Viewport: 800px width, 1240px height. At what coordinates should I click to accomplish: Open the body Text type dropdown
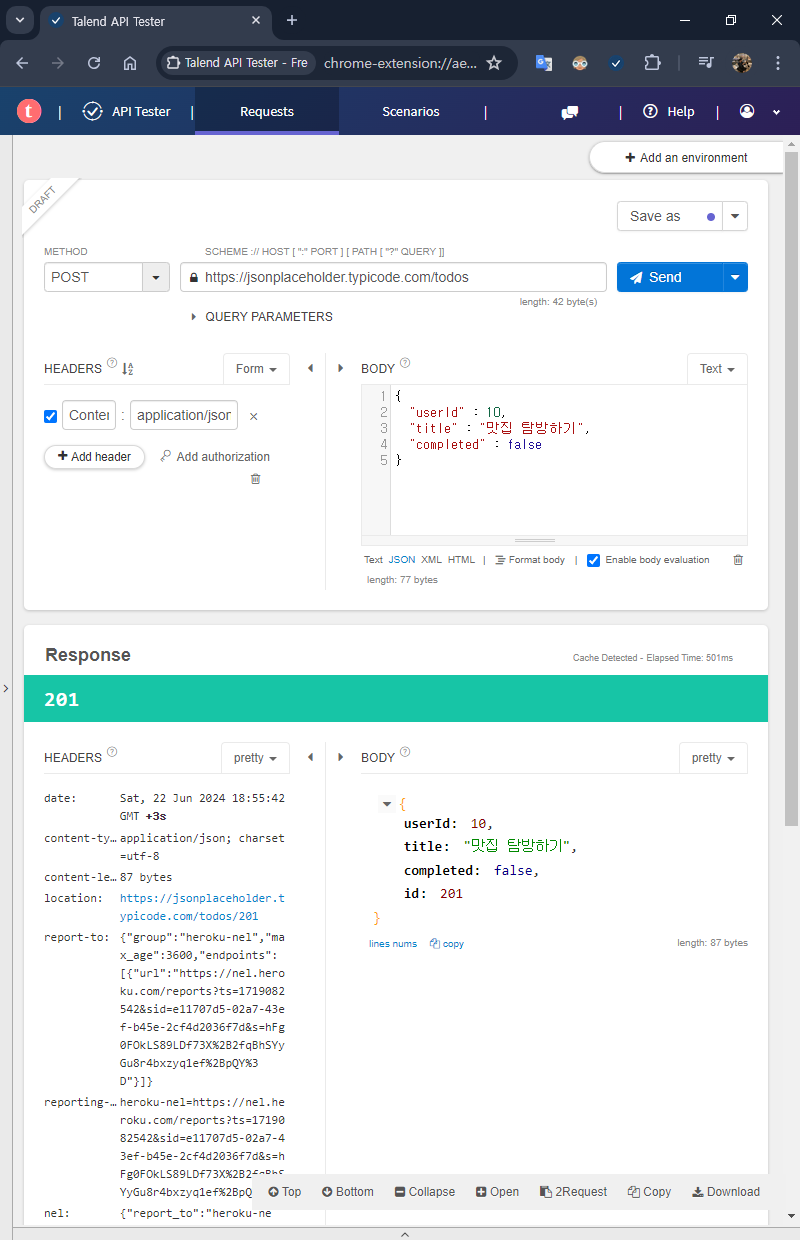(x=717, y=369)
